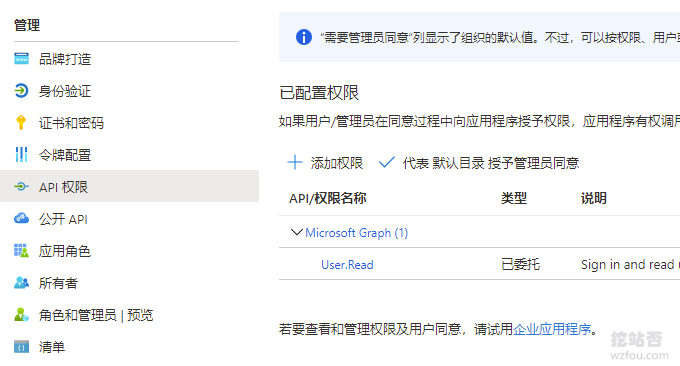Click the API 权限 icon
This screenshot has height=366, width=680.
[21, 187]
